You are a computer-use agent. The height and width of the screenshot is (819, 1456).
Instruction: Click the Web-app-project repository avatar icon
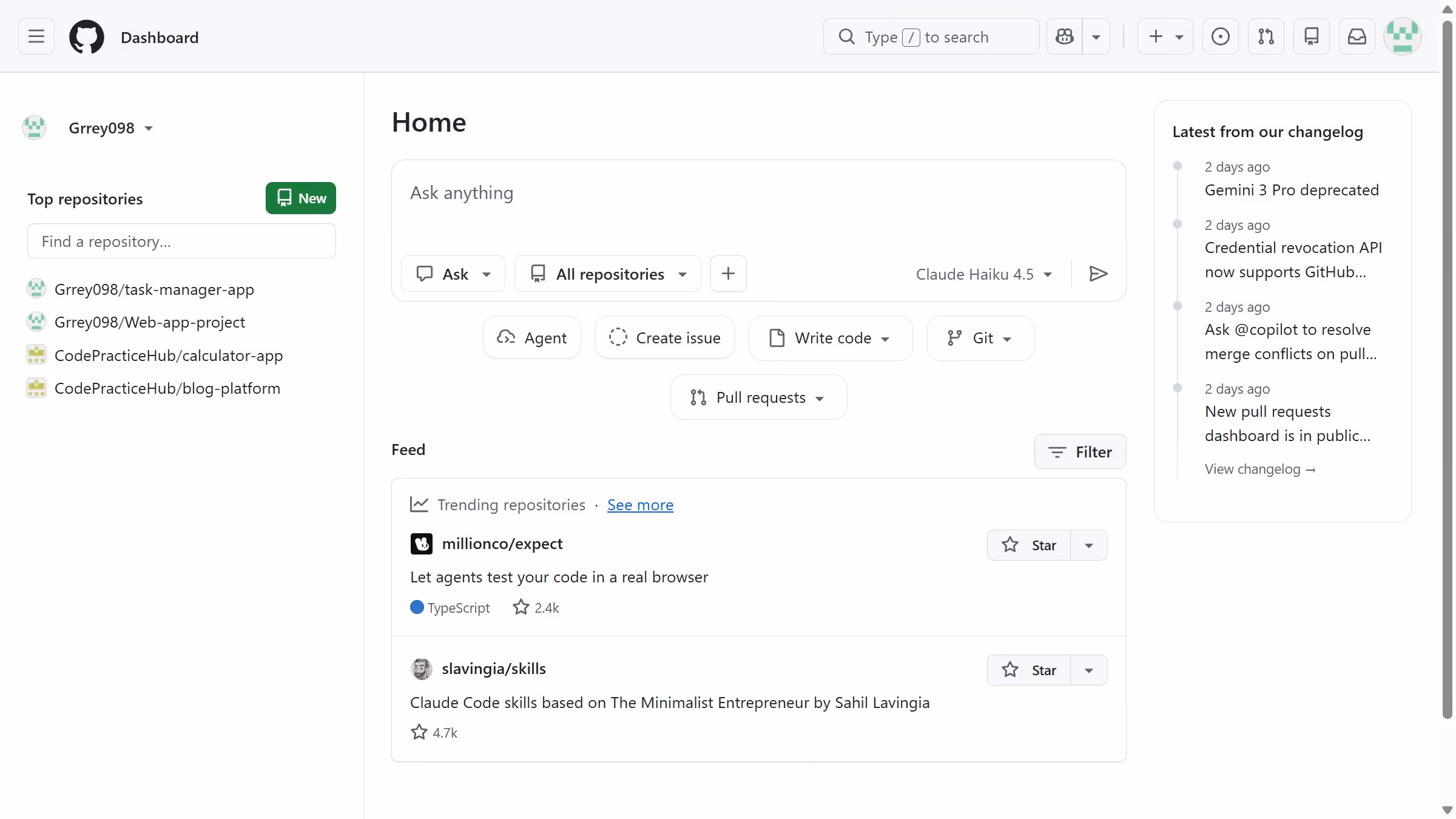click(x=36, y=322)
